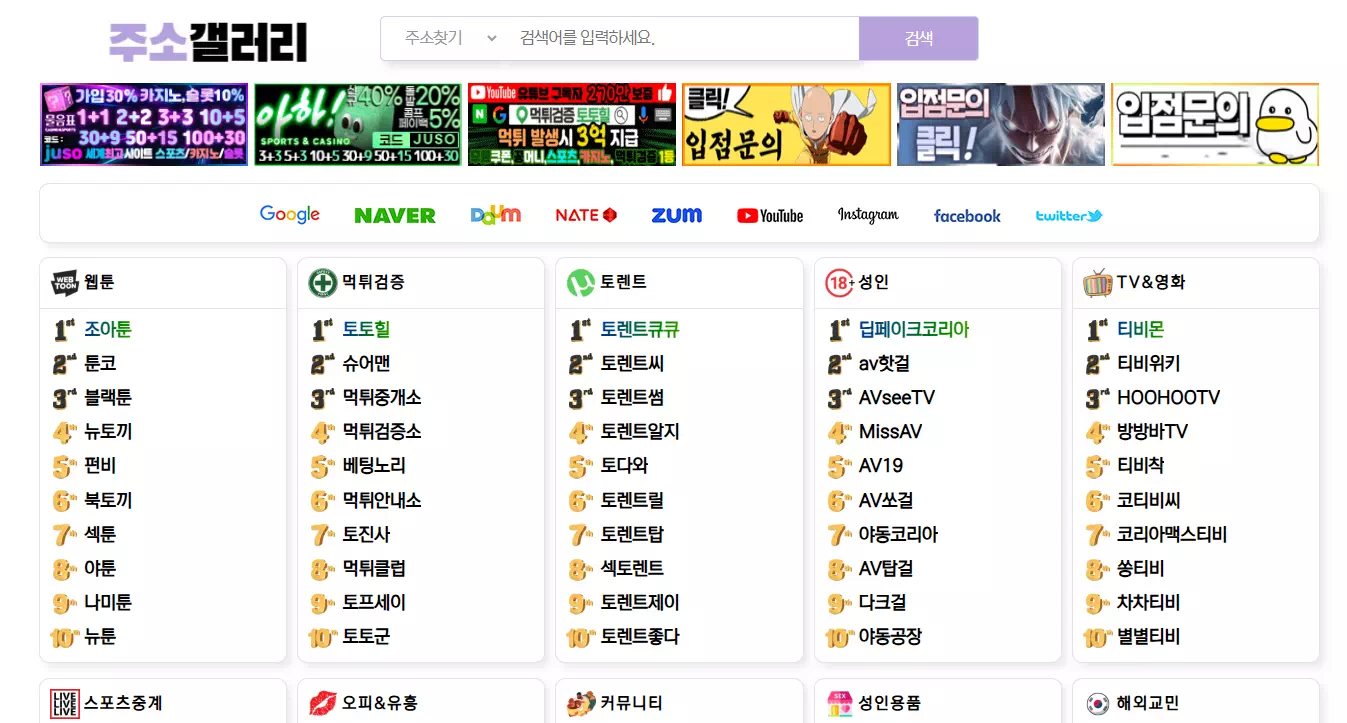The height and width of the screenshot is (723, 1347).
Task: Expand the 주소찾기 search type dropdown
Action: tap(450, 38)
